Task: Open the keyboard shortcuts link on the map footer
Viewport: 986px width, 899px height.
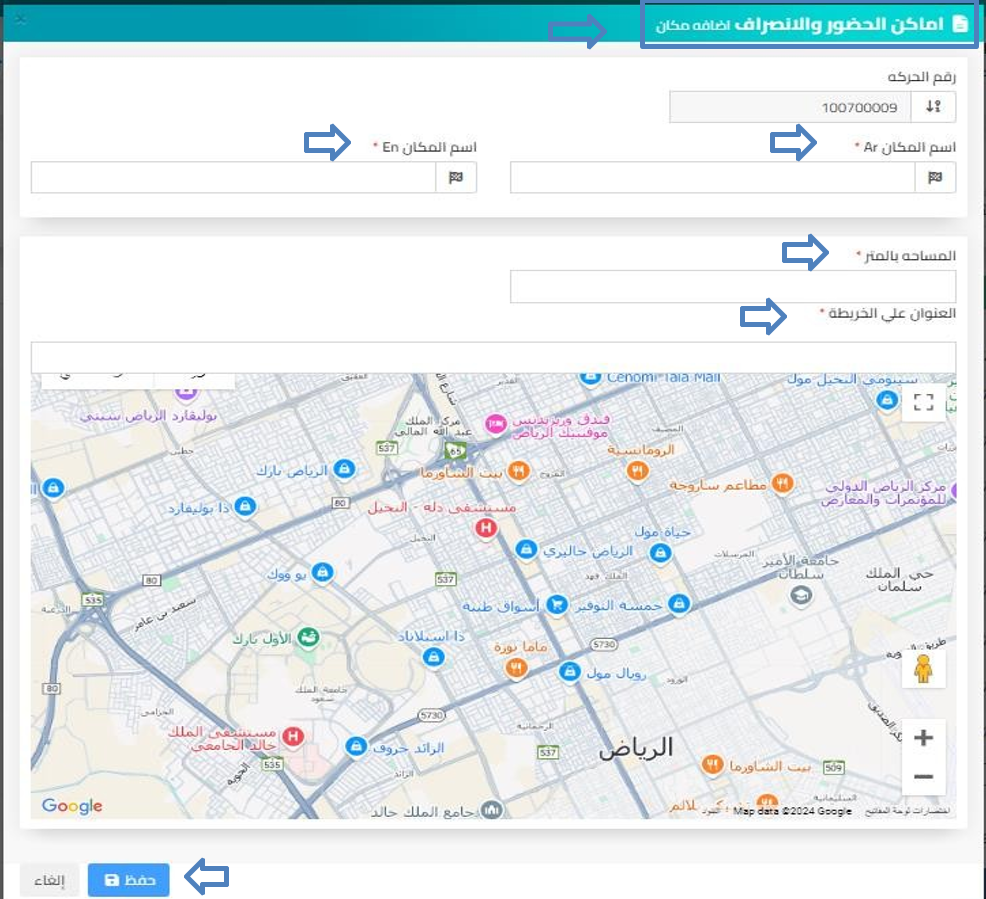Action: [x=907, y=811]
